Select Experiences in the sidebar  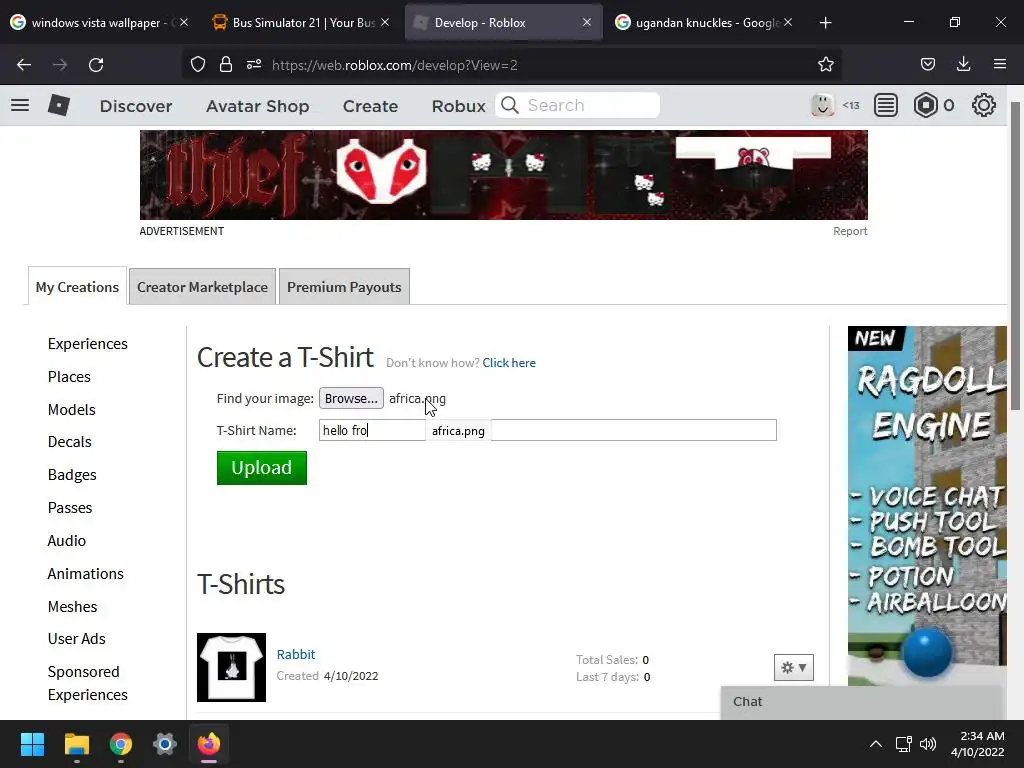click(x=88, y=344)
